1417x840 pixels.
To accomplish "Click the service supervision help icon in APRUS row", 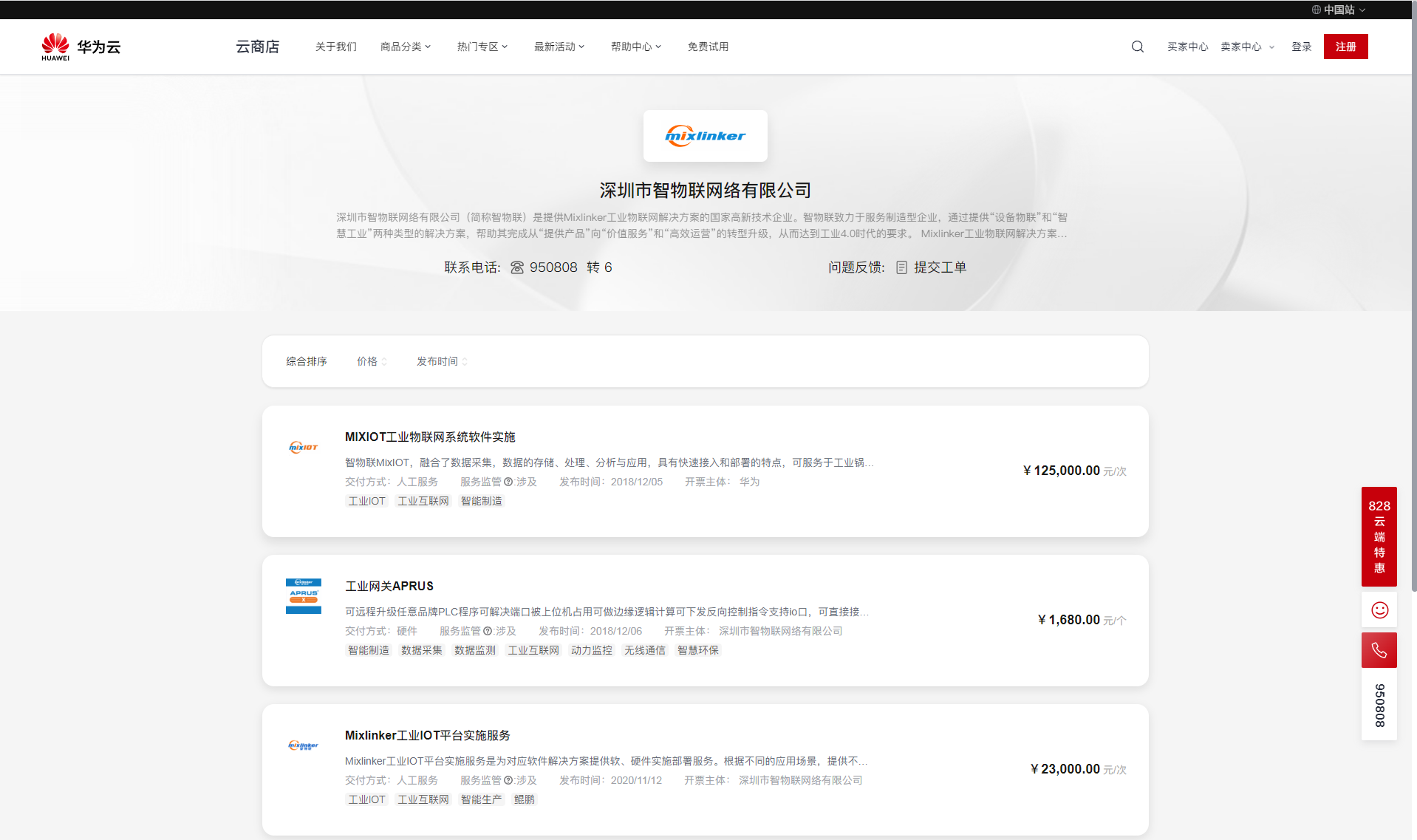I will point(488,631).
